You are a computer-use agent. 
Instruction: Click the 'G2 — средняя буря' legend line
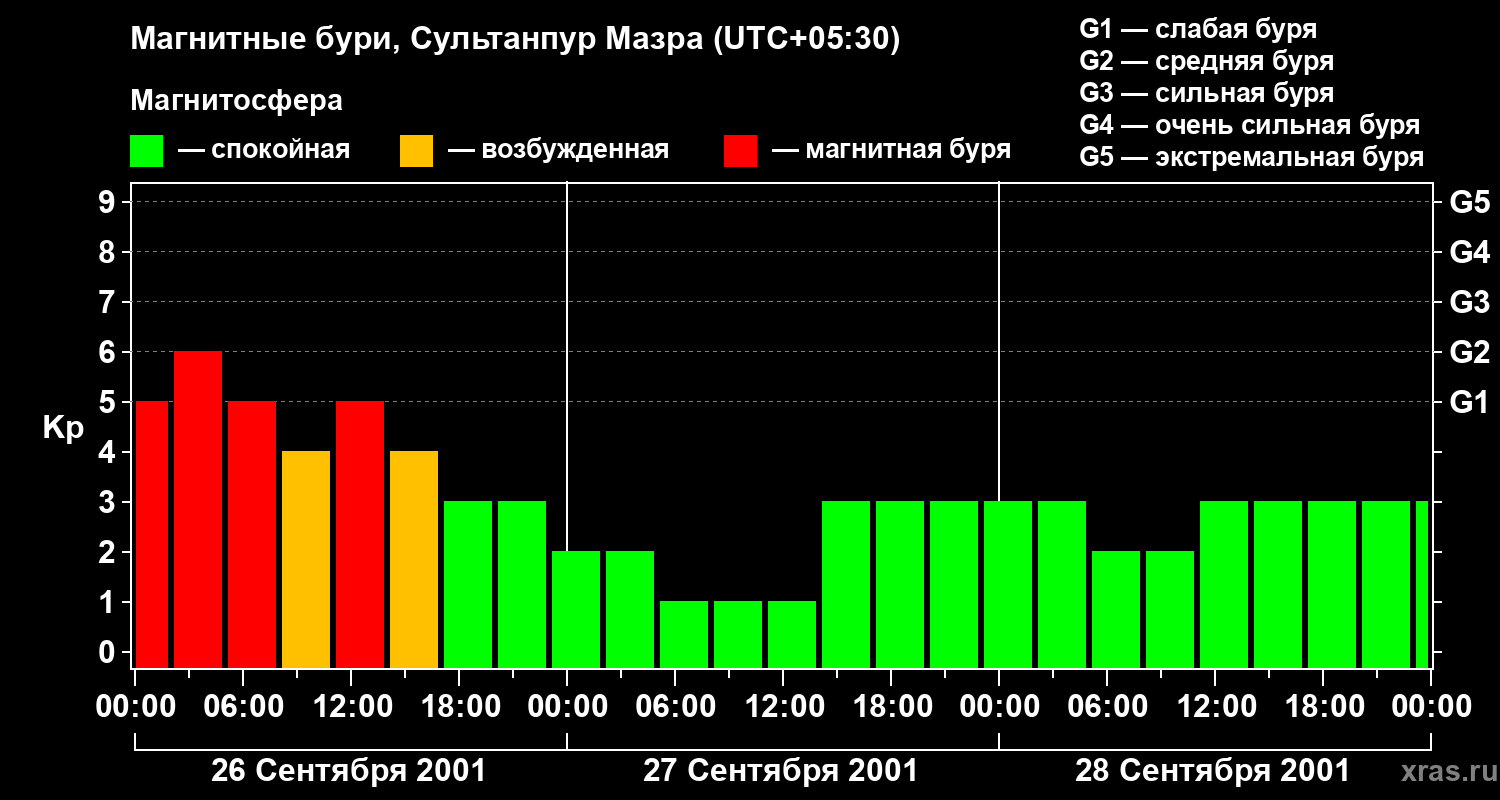1207,61
